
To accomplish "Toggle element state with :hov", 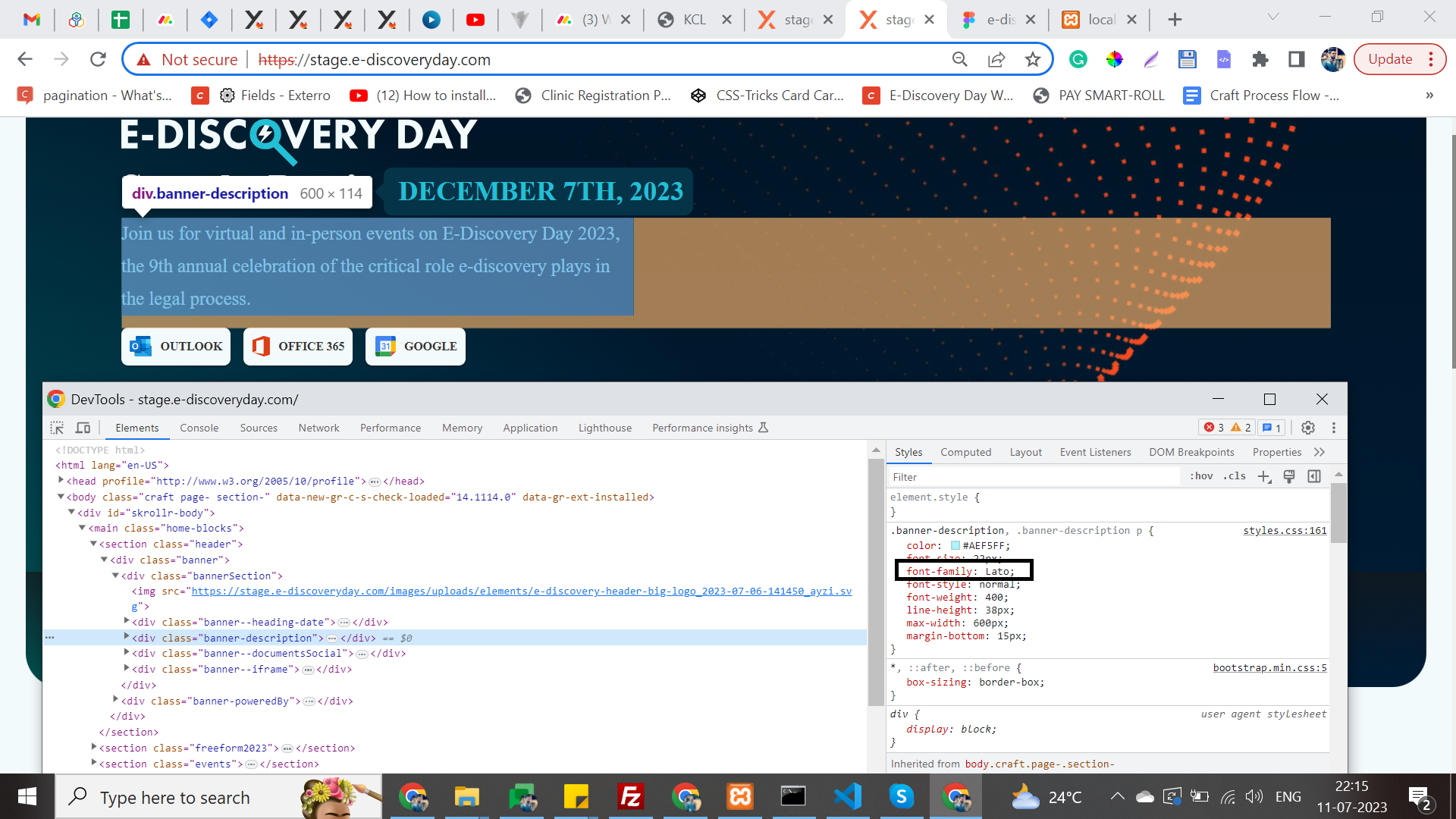I will click(x=1201, y=476).
